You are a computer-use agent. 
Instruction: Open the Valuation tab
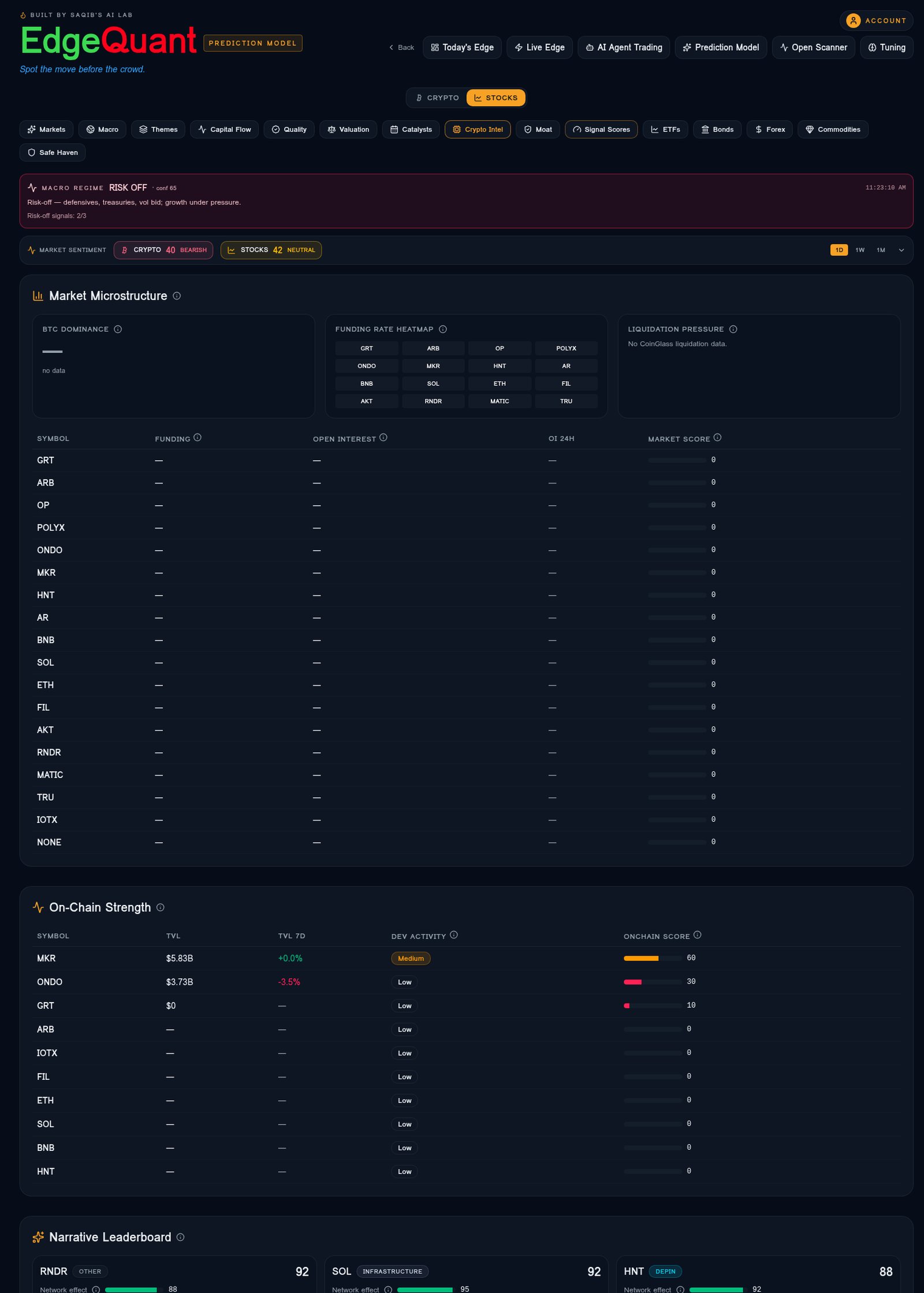(x=348, y=129)
